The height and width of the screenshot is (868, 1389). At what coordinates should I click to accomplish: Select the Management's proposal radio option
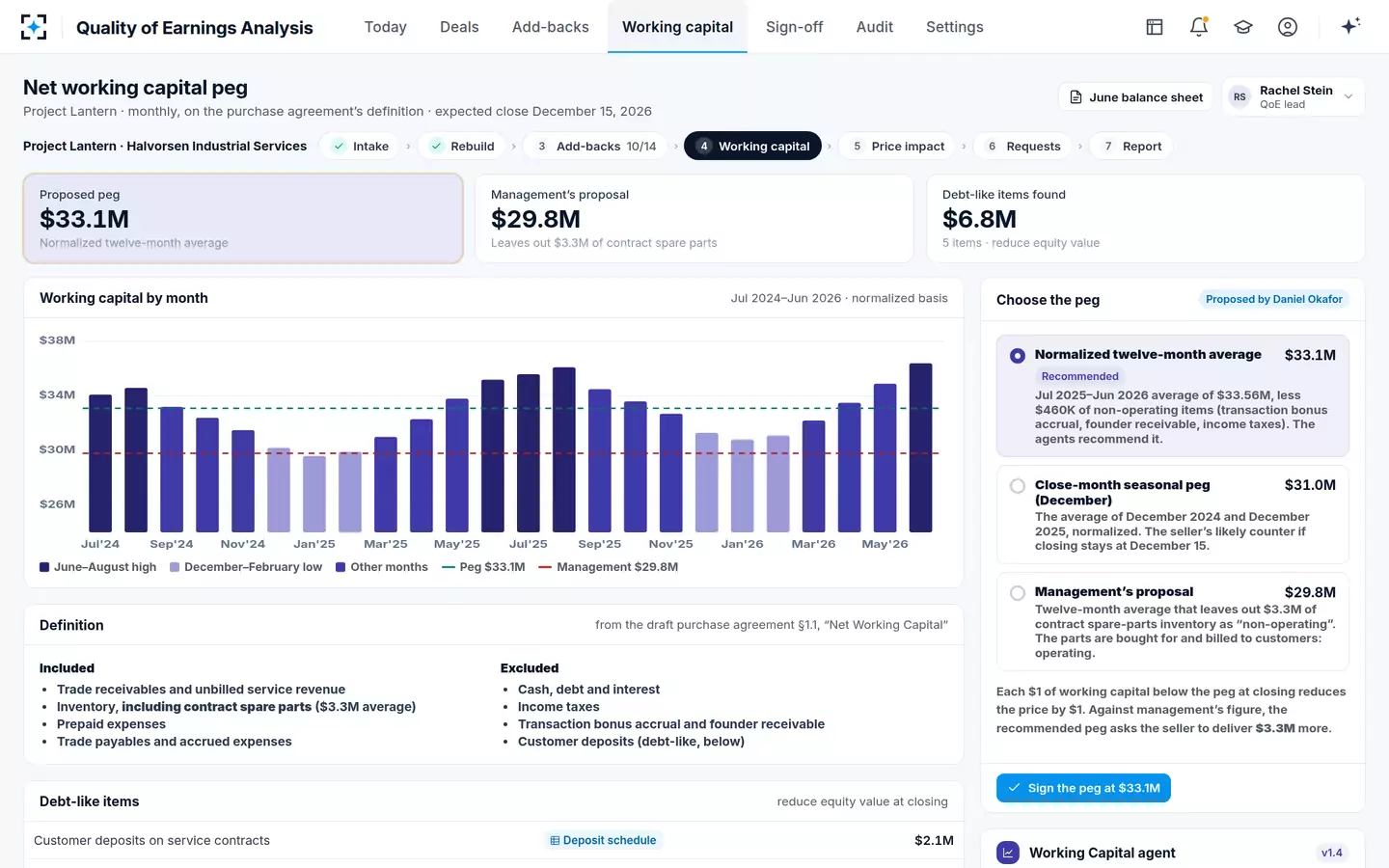(1018, 593)
